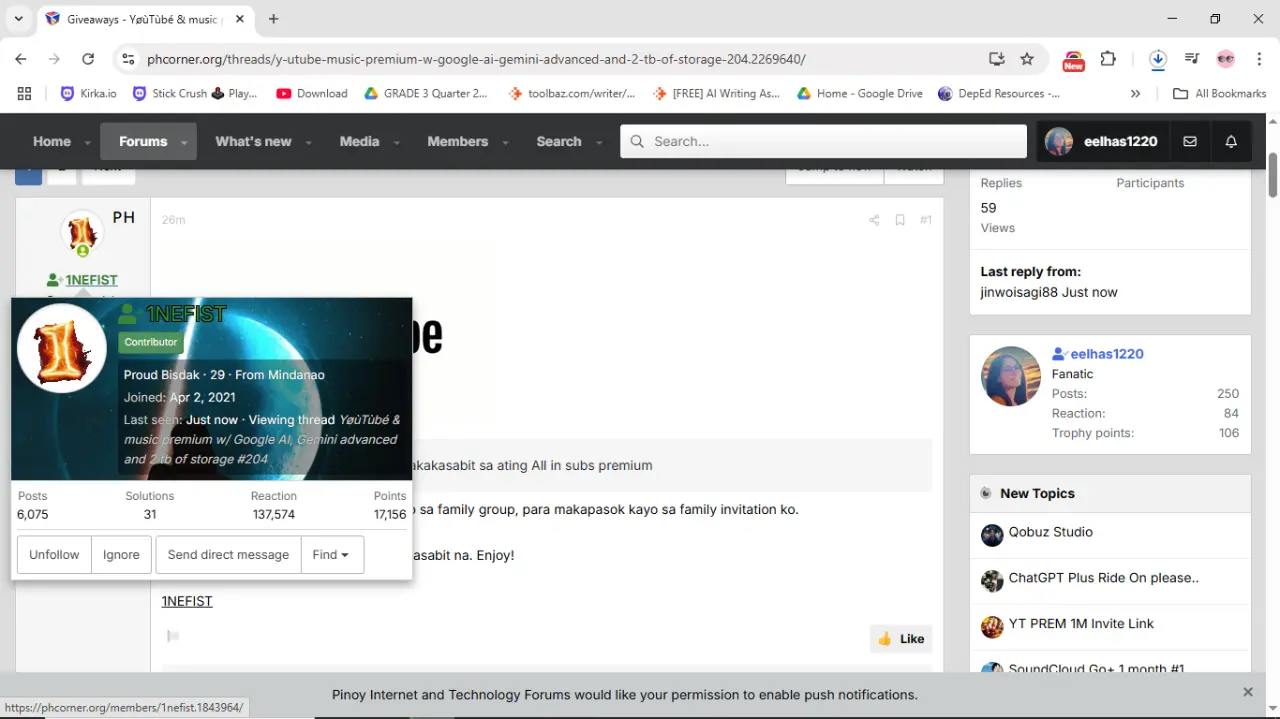Reload the current page

pos(88,59)
